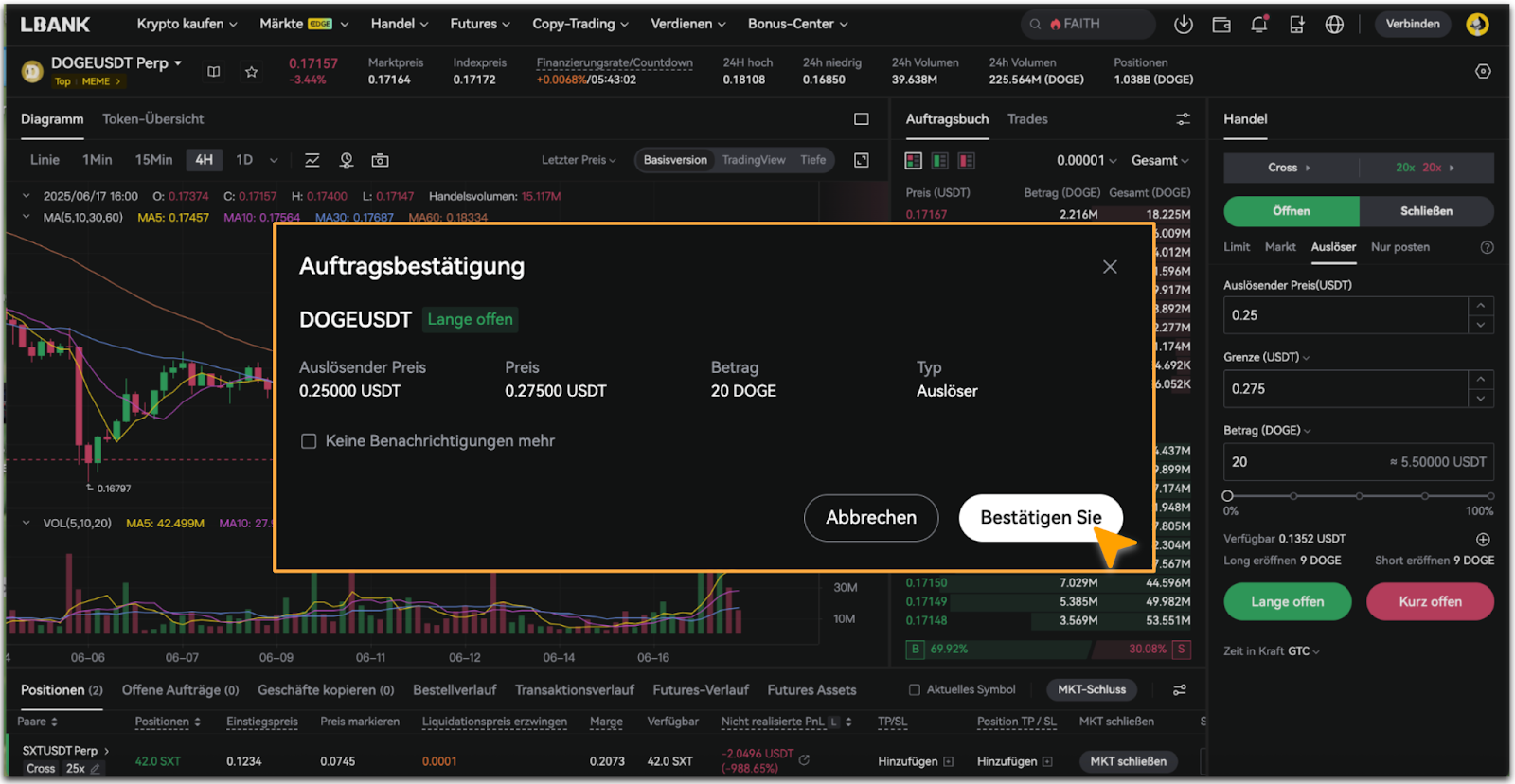Check 'Keine Benachrichtigungen mehr' checkbox

309,441
